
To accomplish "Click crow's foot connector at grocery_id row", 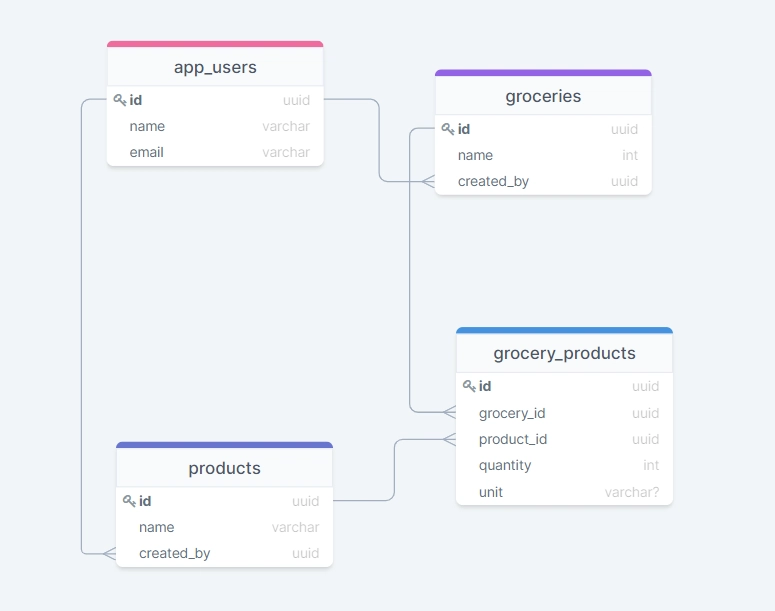I will [449, 412].
